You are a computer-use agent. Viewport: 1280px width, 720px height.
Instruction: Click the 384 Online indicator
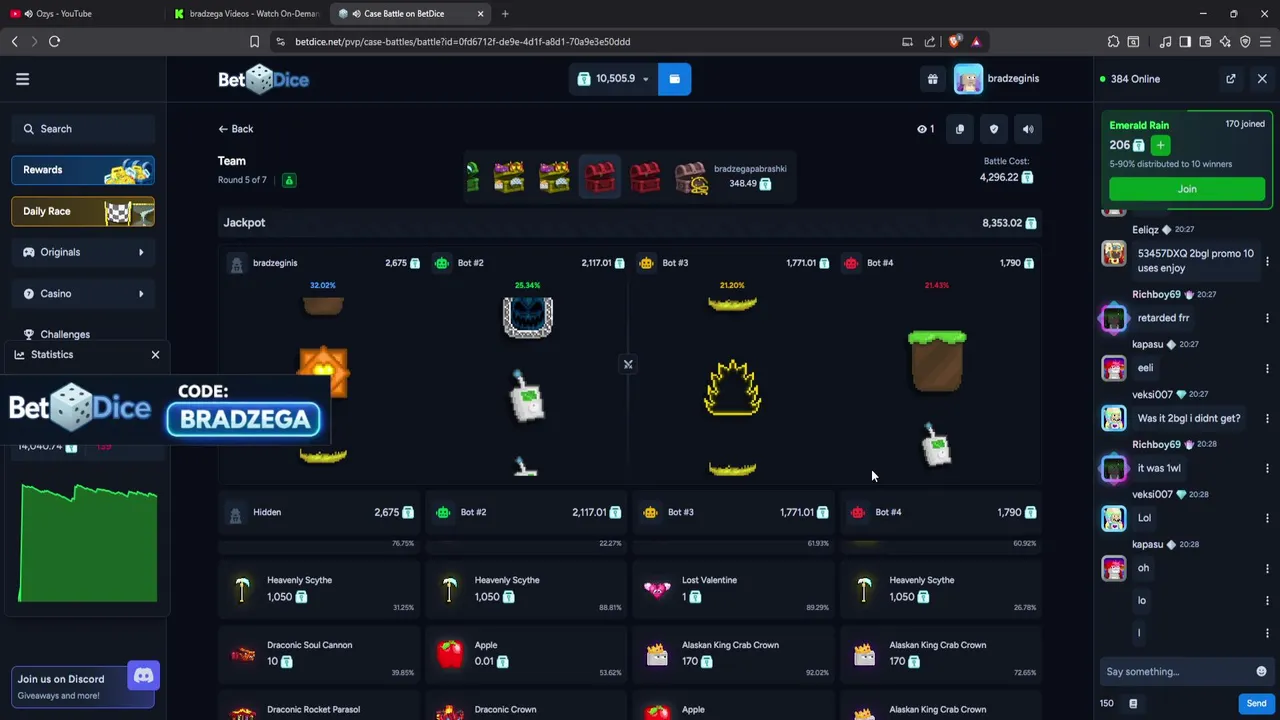point(1130,79)
